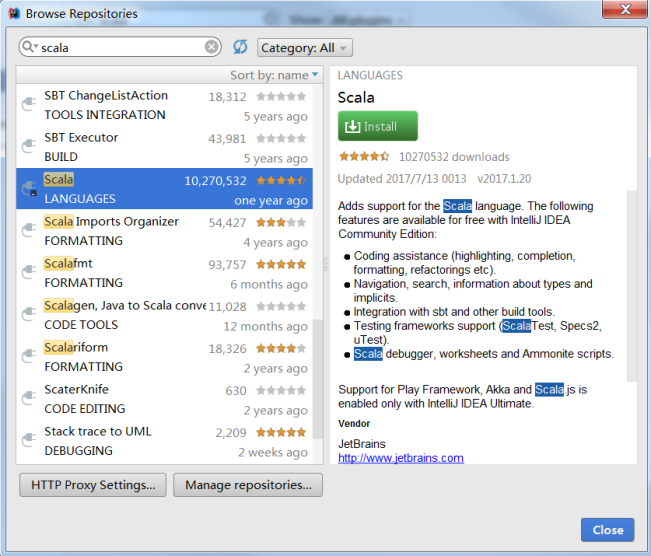Reload the plugin list with refresh icon
The height and width of the screenshot is (556, 651).
pos(240,47)
